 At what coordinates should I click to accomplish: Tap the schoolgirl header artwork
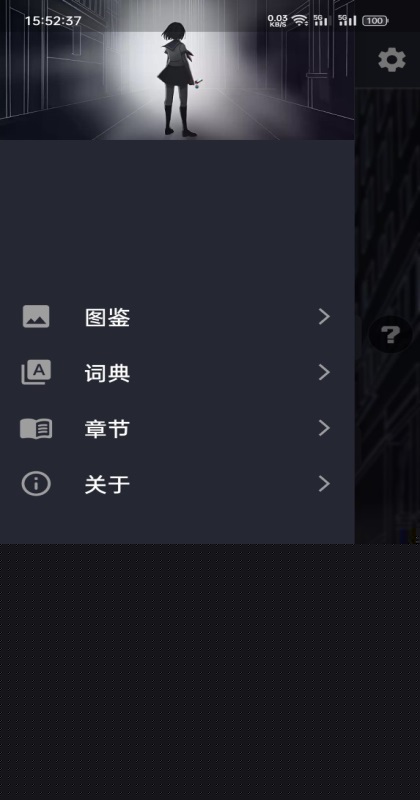(x=177, y=70)
